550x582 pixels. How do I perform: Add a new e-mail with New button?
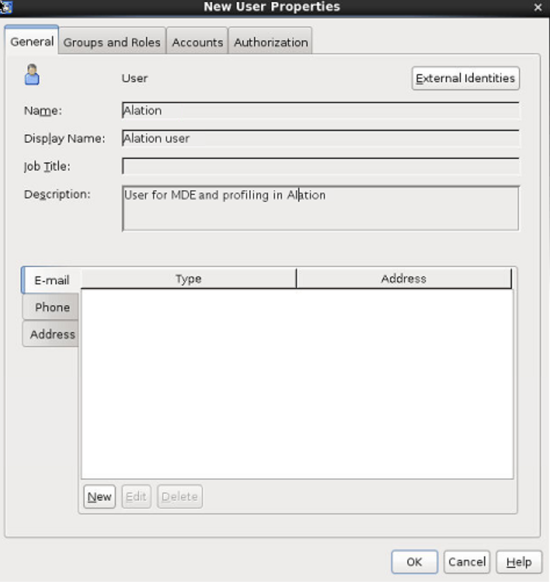pyautogui.click(x=99, y=496)
